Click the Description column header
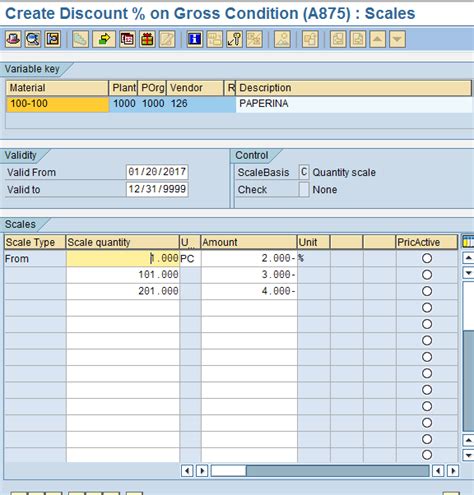 (353, 88)
